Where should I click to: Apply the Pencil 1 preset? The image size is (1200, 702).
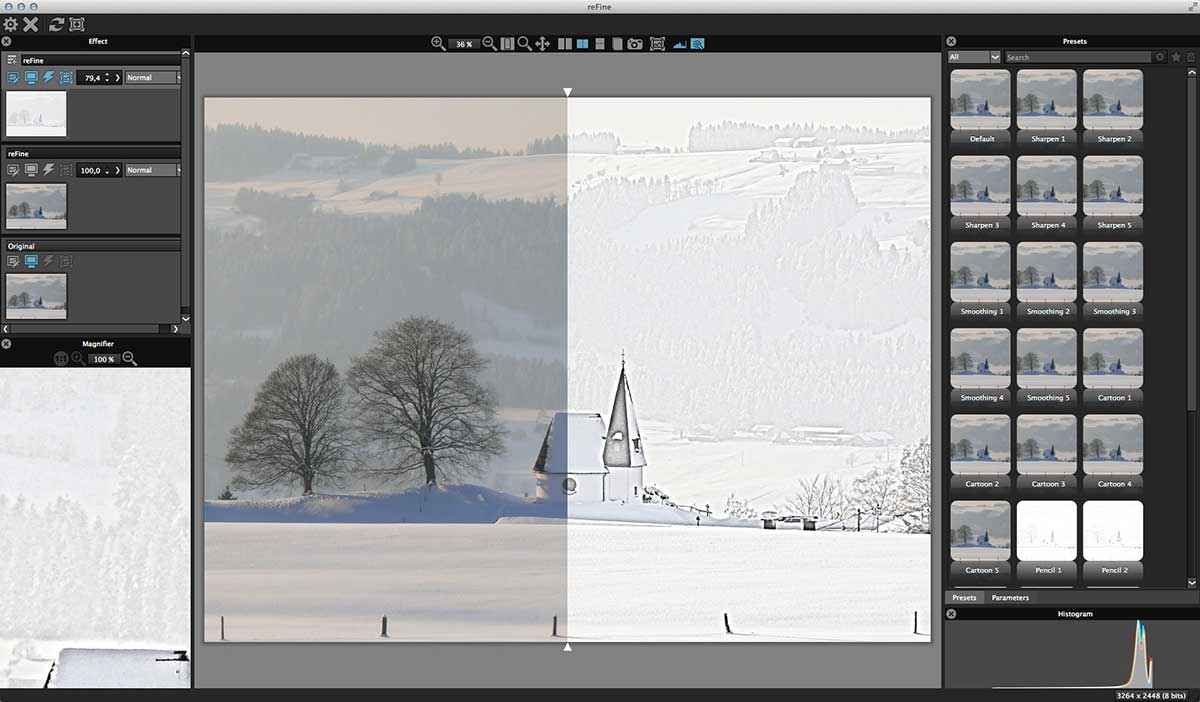(1047, 538)
